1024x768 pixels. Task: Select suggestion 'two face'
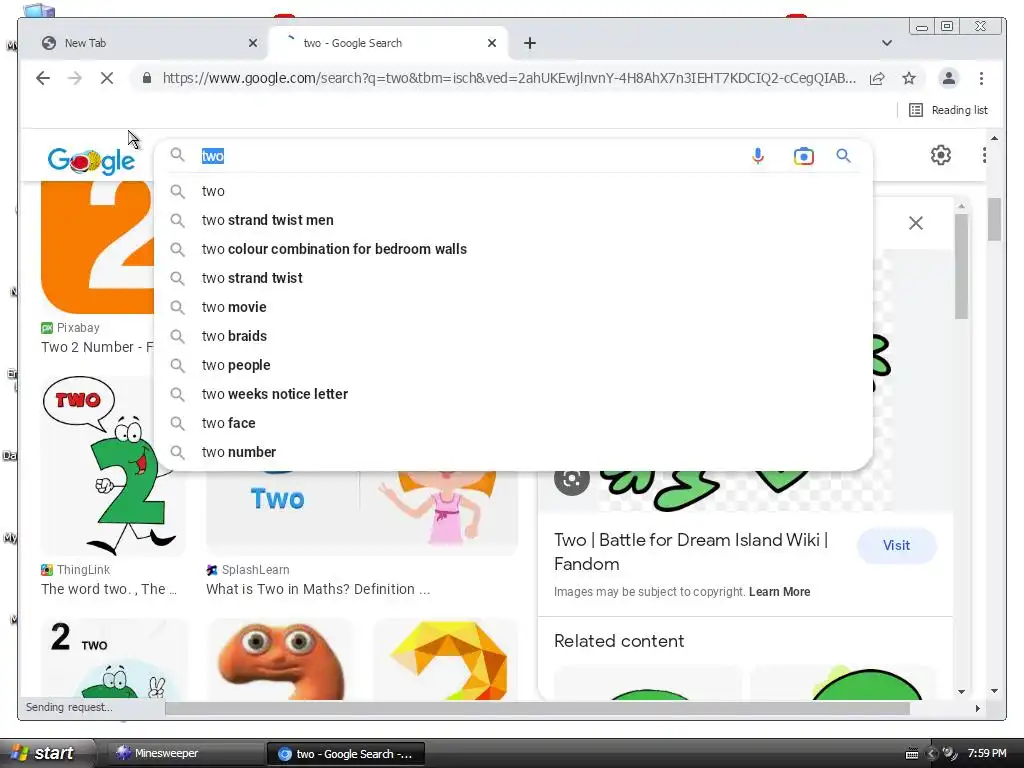[513, 423]
